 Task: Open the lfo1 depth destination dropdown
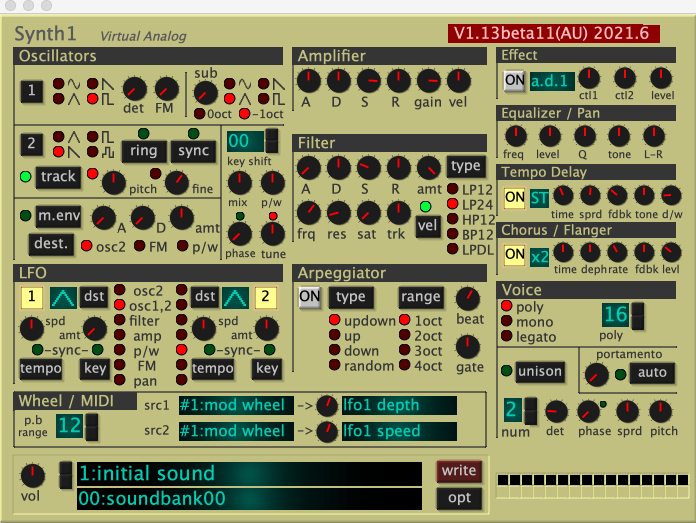point(399,406)
